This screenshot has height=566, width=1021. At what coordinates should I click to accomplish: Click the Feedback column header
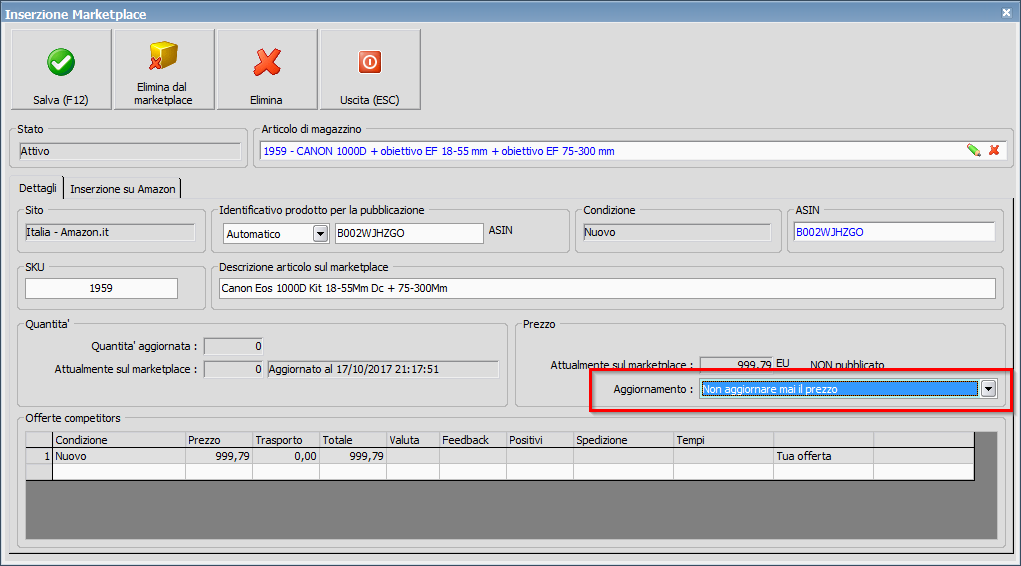[473, 440]
